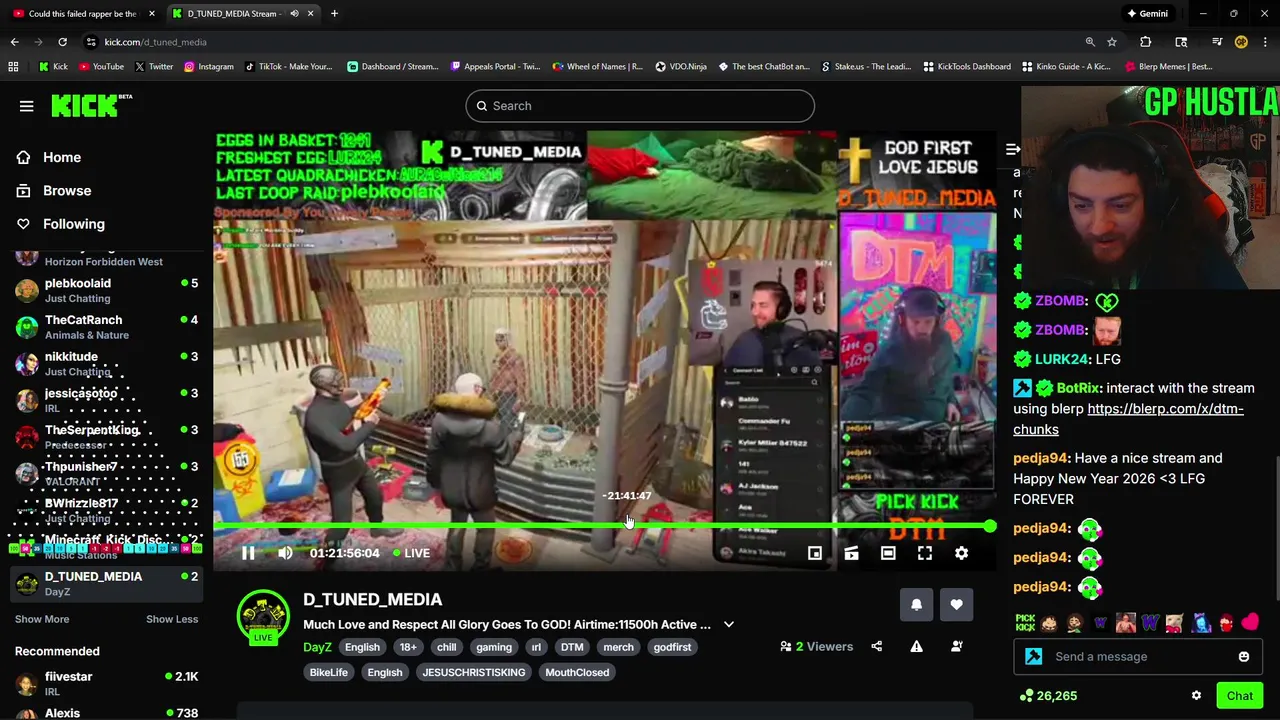1280x720 pixels.
Task: Open Browse in the sidebar
Action: 67,190
